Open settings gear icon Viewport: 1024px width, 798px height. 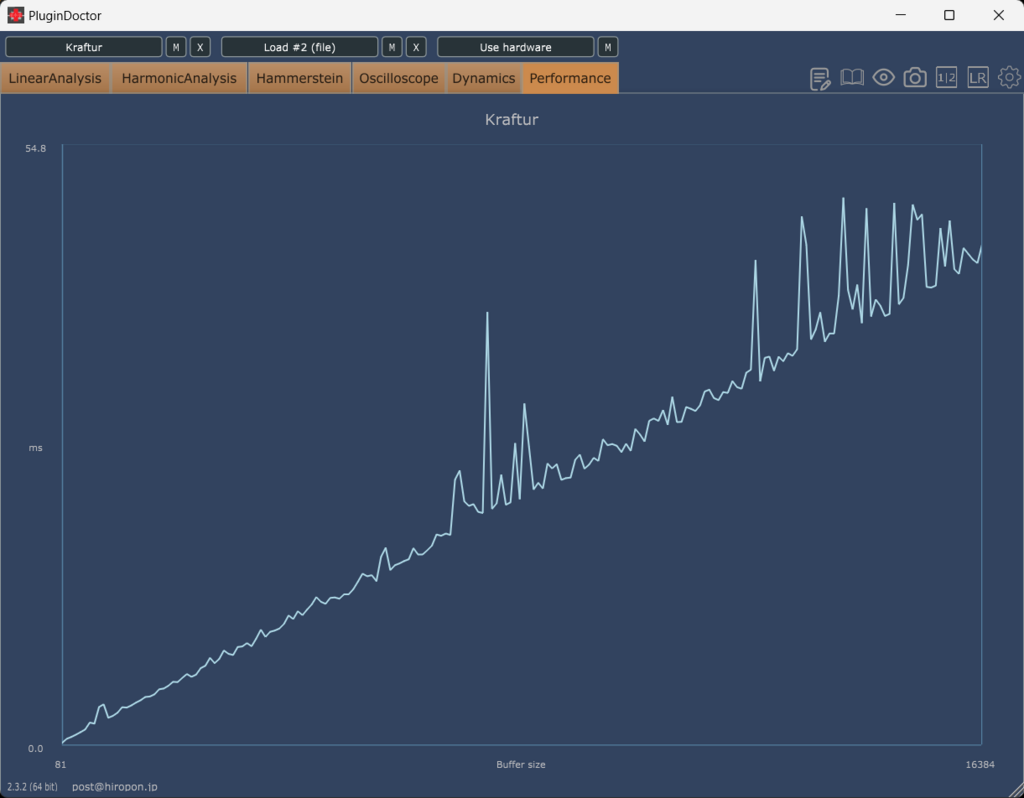1010,78
